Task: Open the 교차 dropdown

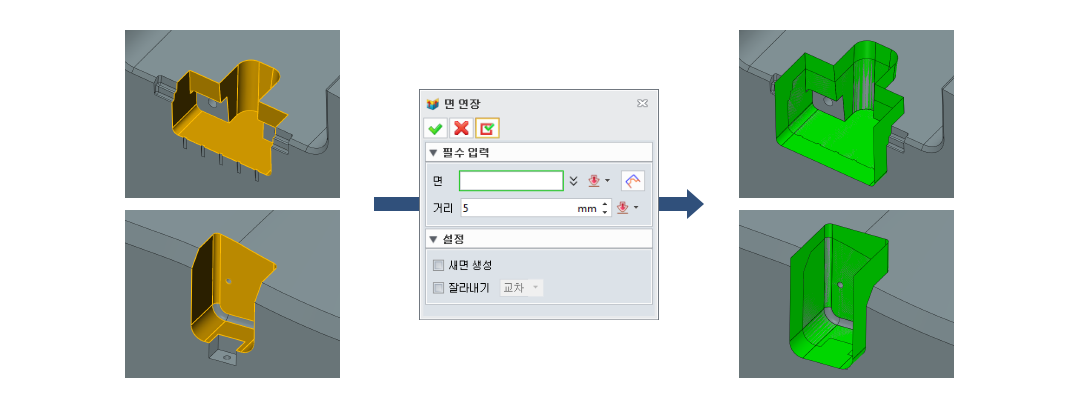Action: [522, 288]
